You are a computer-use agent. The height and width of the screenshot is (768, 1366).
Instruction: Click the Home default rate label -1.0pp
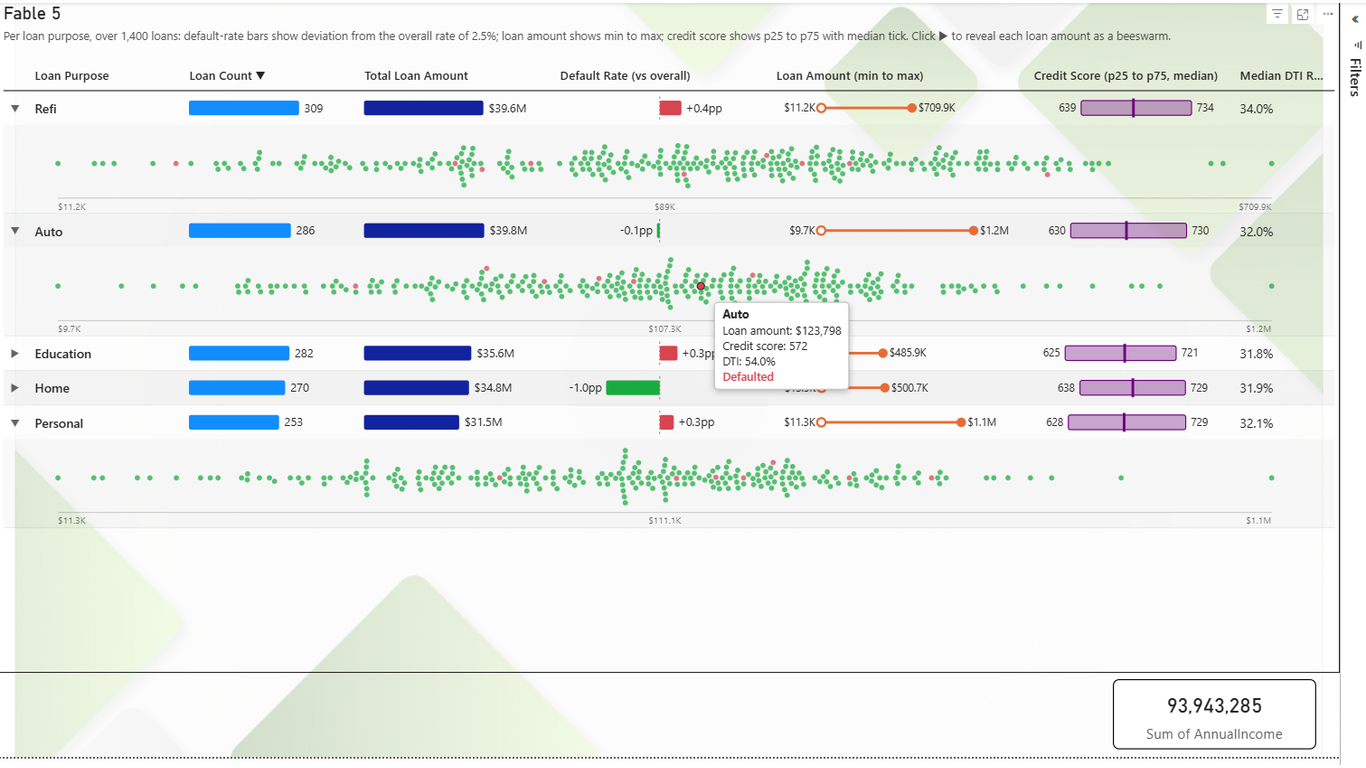tap(585, 388)
